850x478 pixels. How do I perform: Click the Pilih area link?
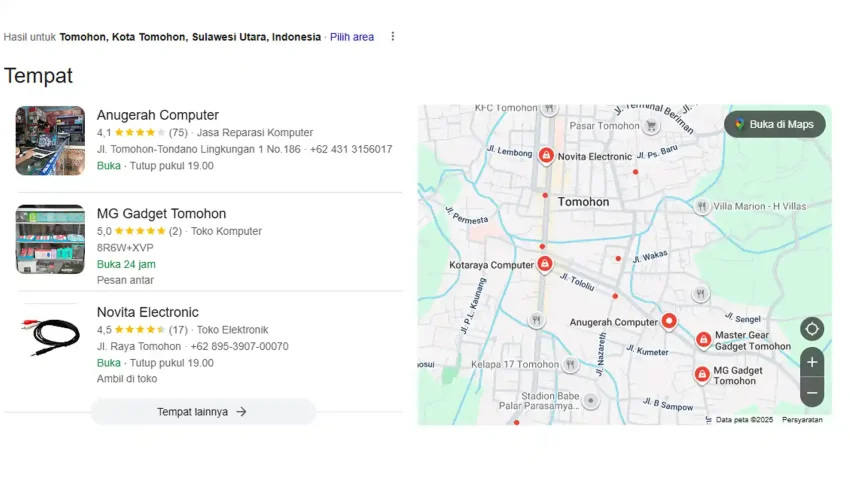352,37
